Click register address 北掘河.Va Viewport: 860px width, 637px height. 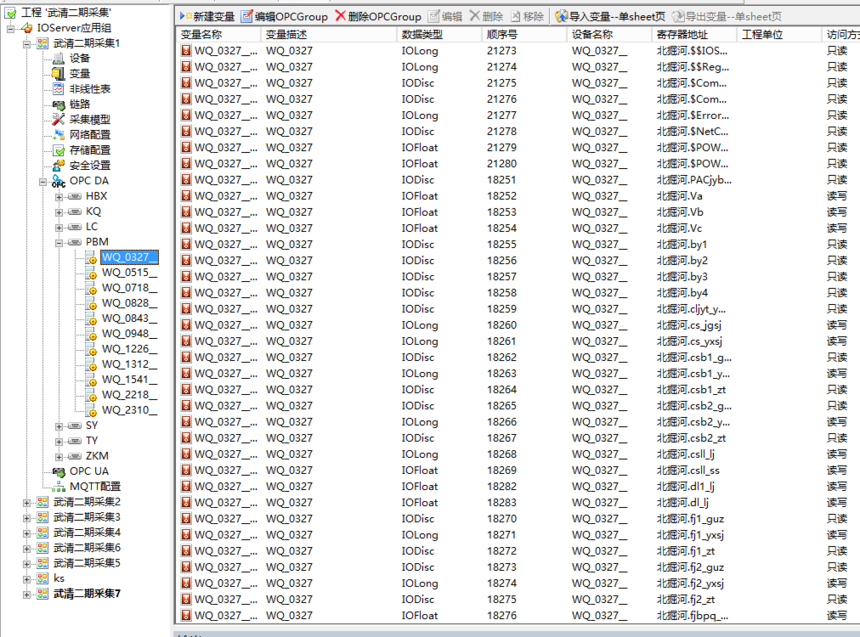(680, 196)
